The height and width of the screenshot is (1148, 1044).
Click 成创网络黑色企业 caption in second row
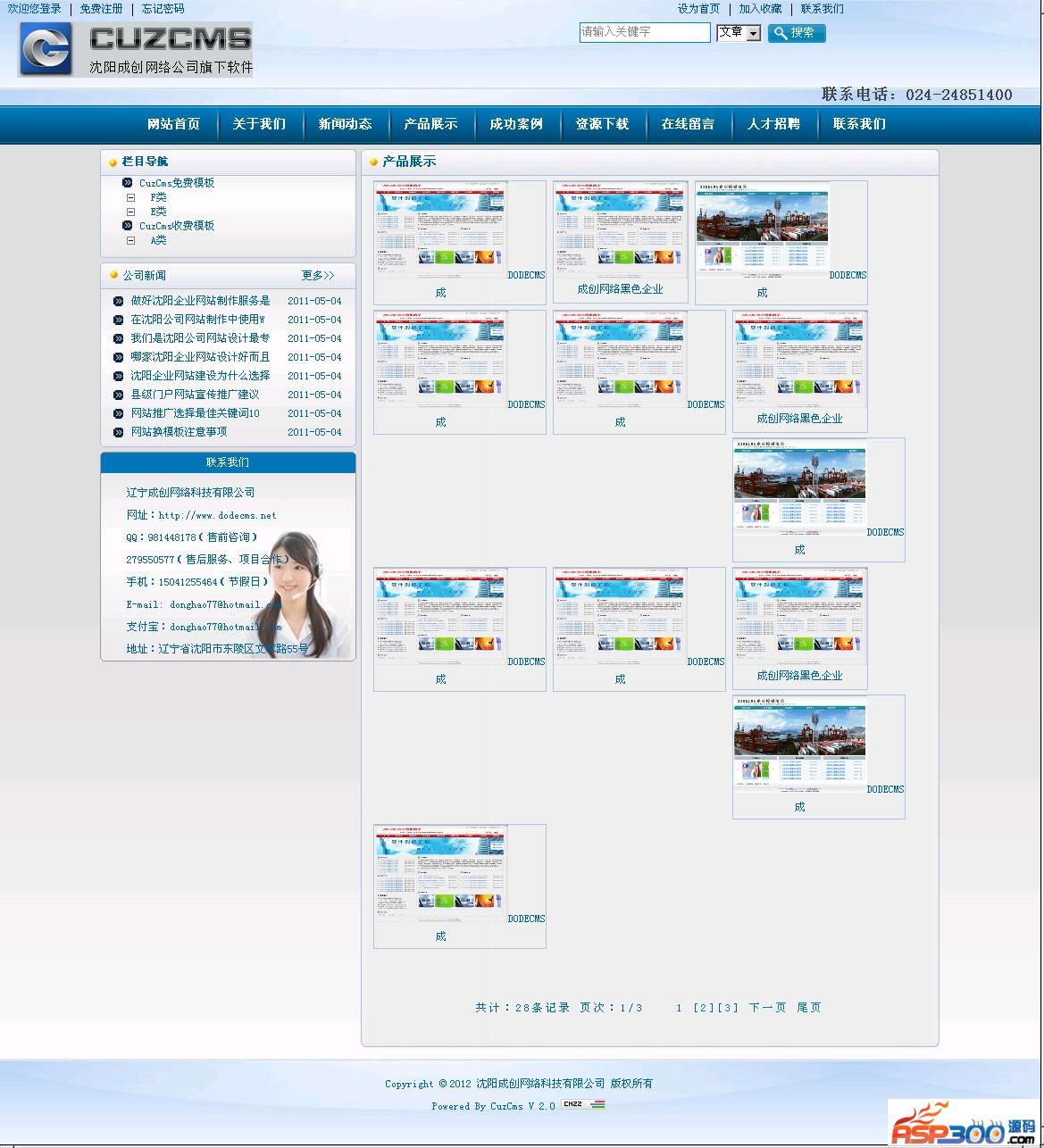(x=800, y=419)
